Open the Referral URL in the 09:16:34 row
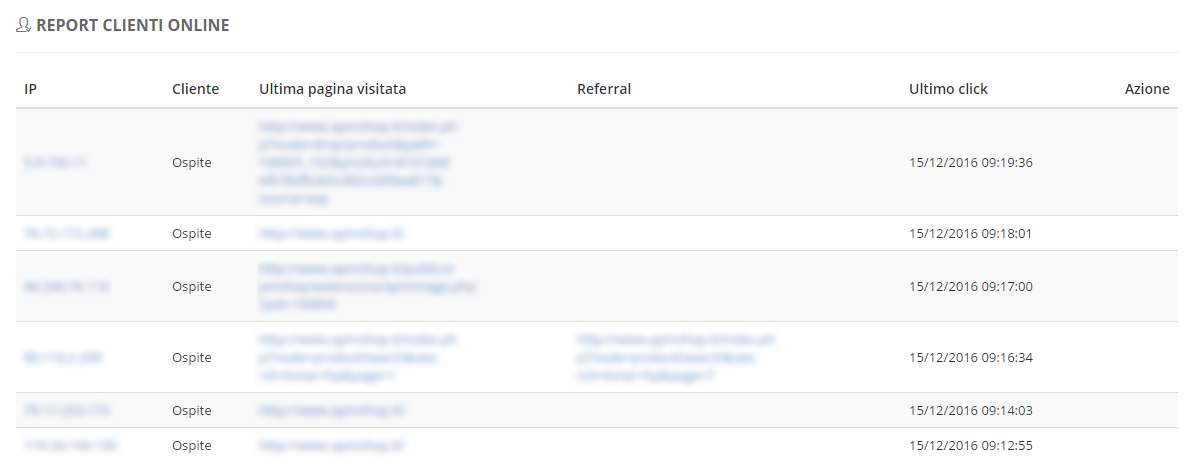Screen dimensions: 1190x462 [x=676, y=357]
